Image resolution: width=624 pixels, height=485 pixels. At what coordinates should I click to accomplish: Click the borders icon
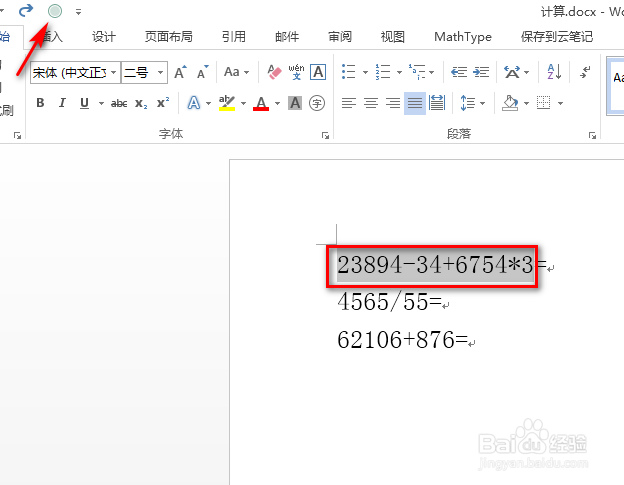point(544,103)
